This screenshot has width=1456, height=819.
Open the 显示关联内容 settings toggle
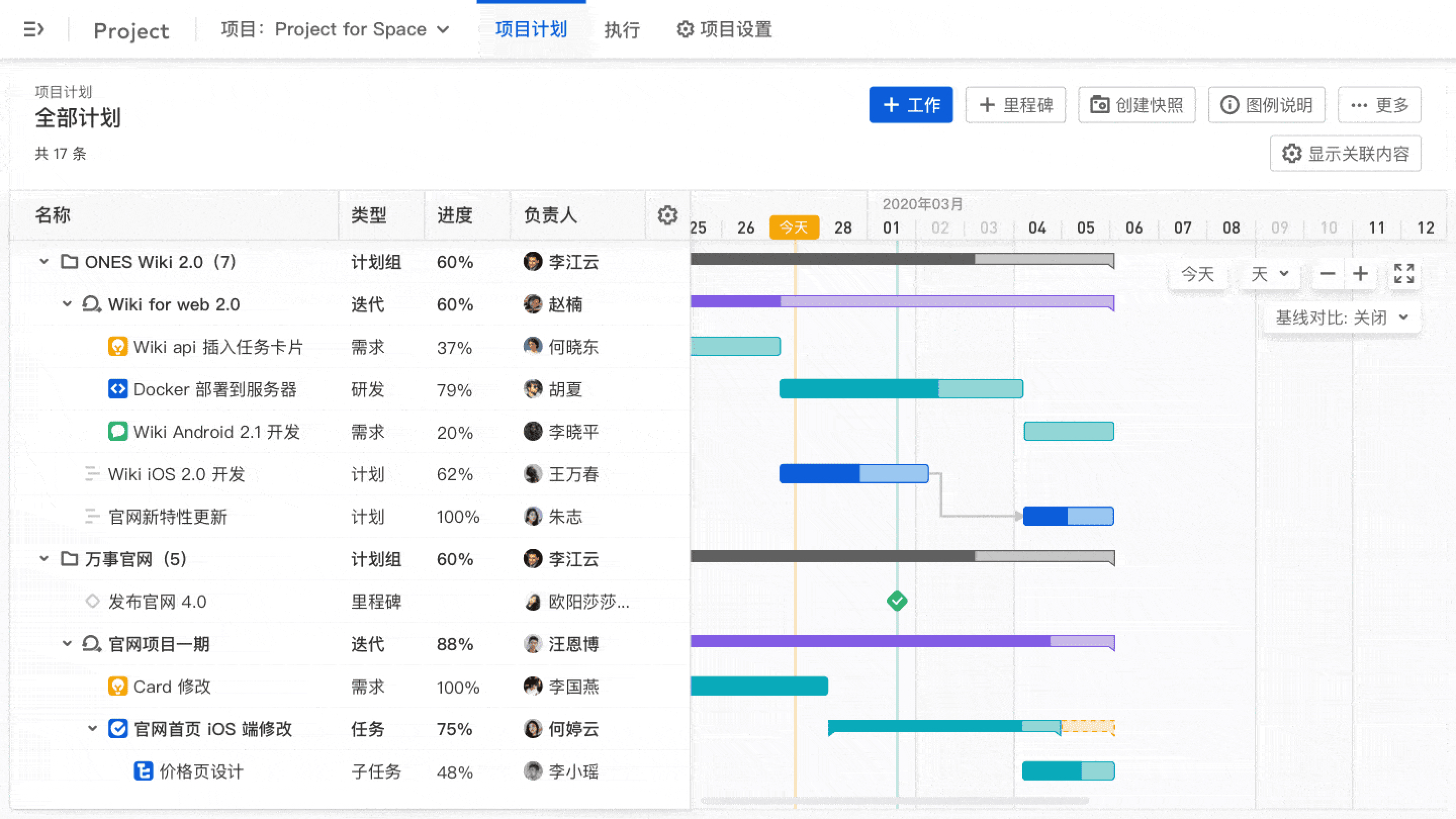click(x=1345, y=153)
